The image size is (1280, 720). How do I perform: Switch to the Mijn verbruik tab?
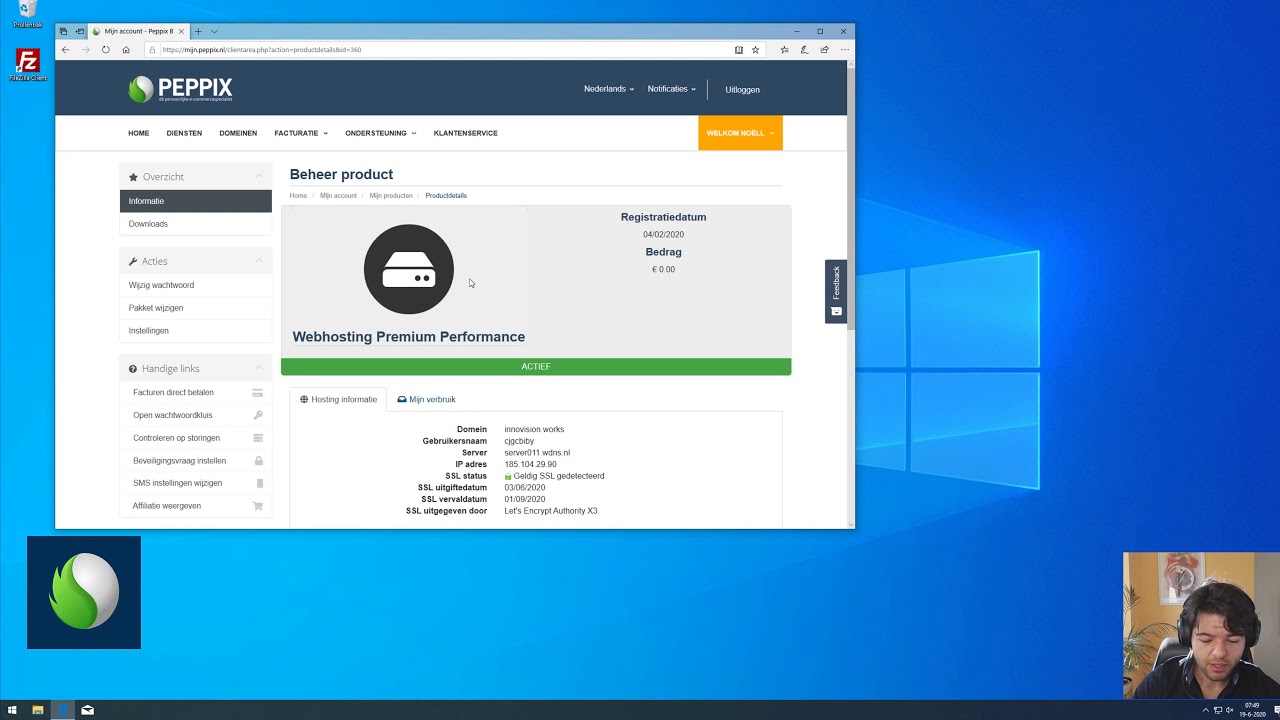(426, 399)
